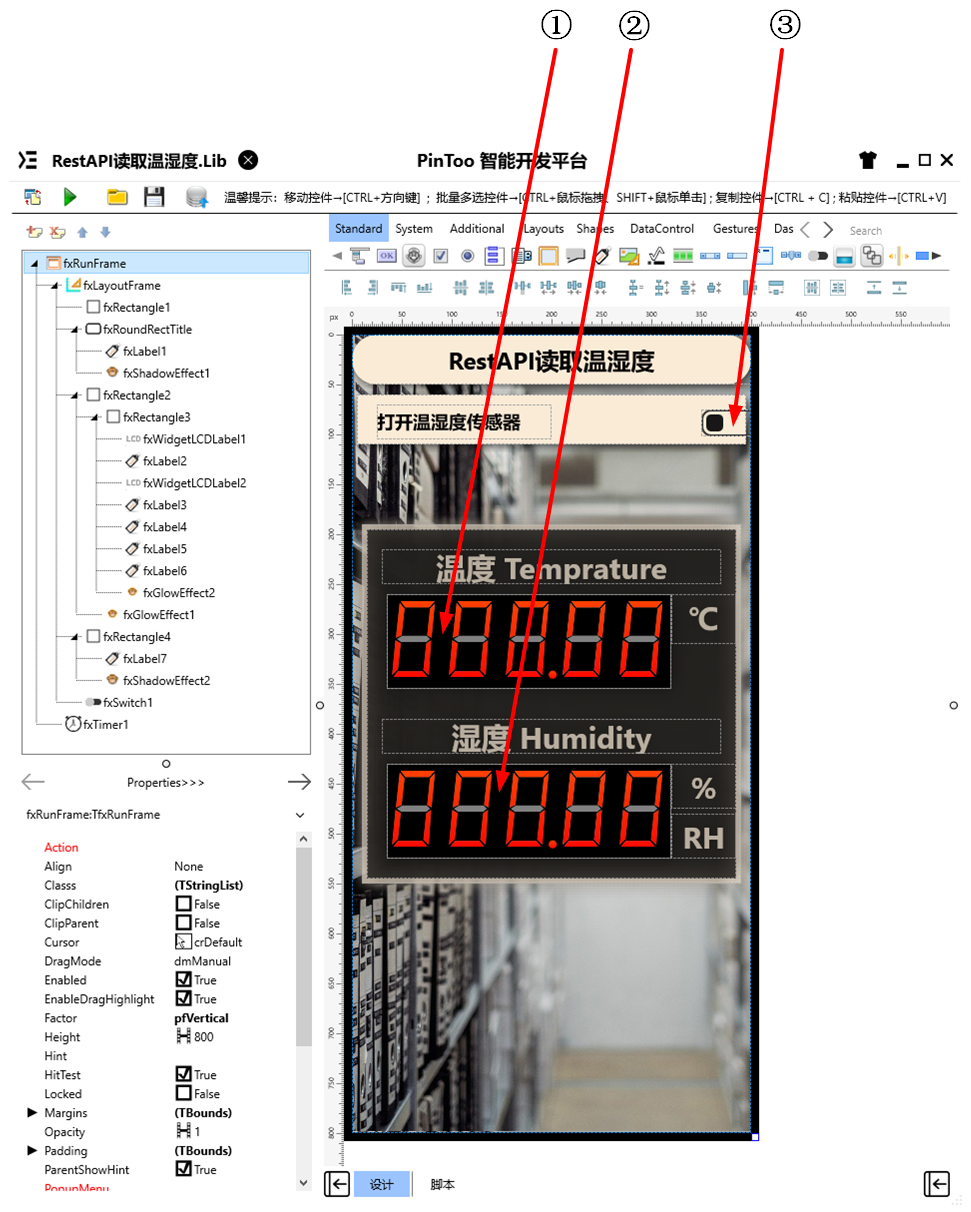This screenshot has height=1212, width=971.
Task: Select fxWidgetLCDLabel1 in the tree
Action: [194, 439]
